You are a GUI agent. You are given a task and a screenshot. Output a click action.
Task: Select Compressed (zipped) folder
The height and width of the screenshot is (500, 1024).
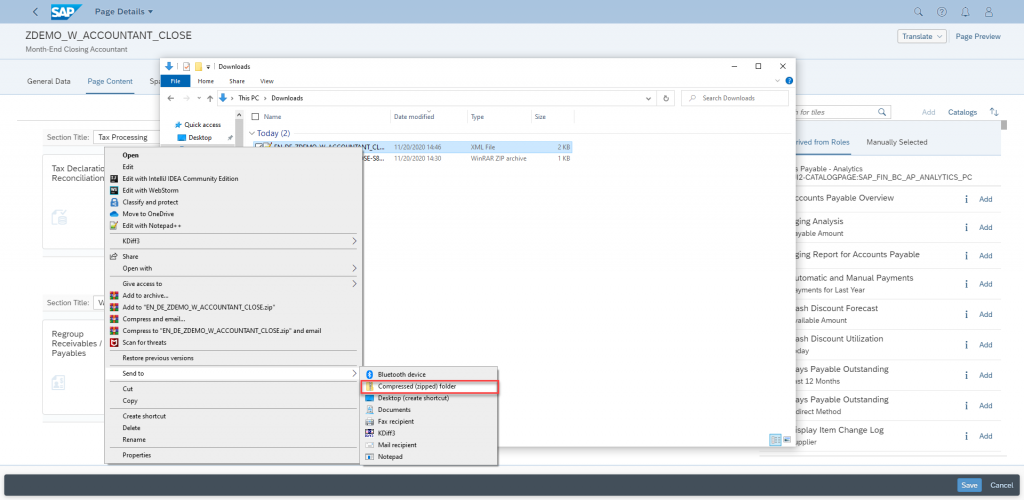coord(429,386)
